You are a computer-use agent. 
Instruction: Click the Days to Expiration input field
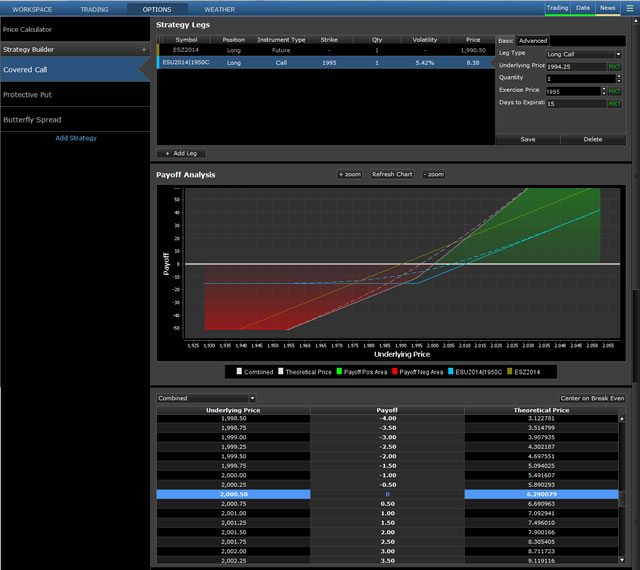pos(576,104)
